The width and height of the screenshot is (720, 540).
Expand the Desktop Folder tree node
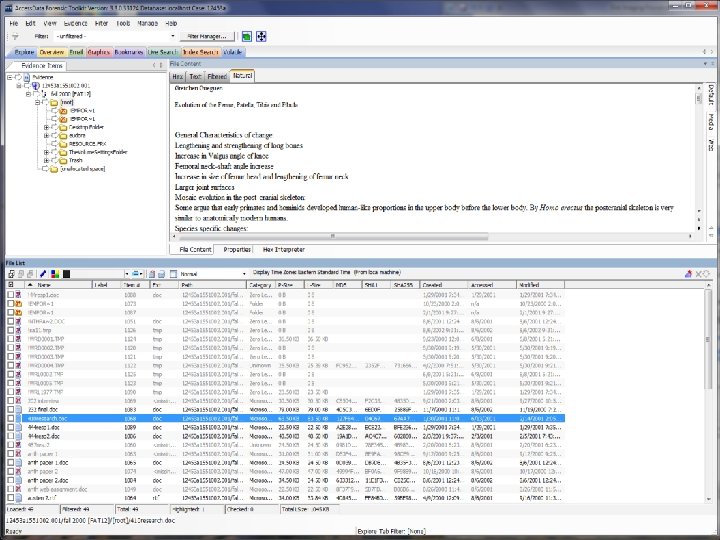click(46, 127)
